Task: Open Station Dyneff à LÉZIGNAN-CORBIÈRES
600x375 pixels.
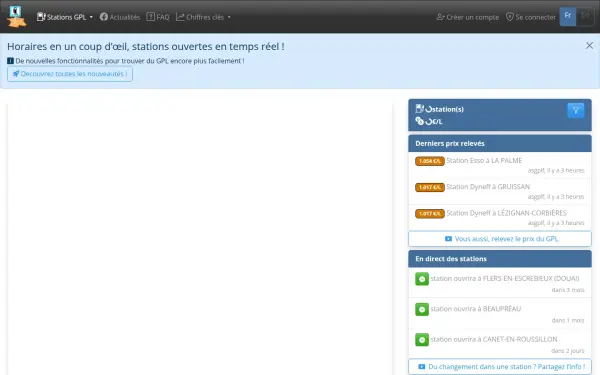Action: click(507, 213)
